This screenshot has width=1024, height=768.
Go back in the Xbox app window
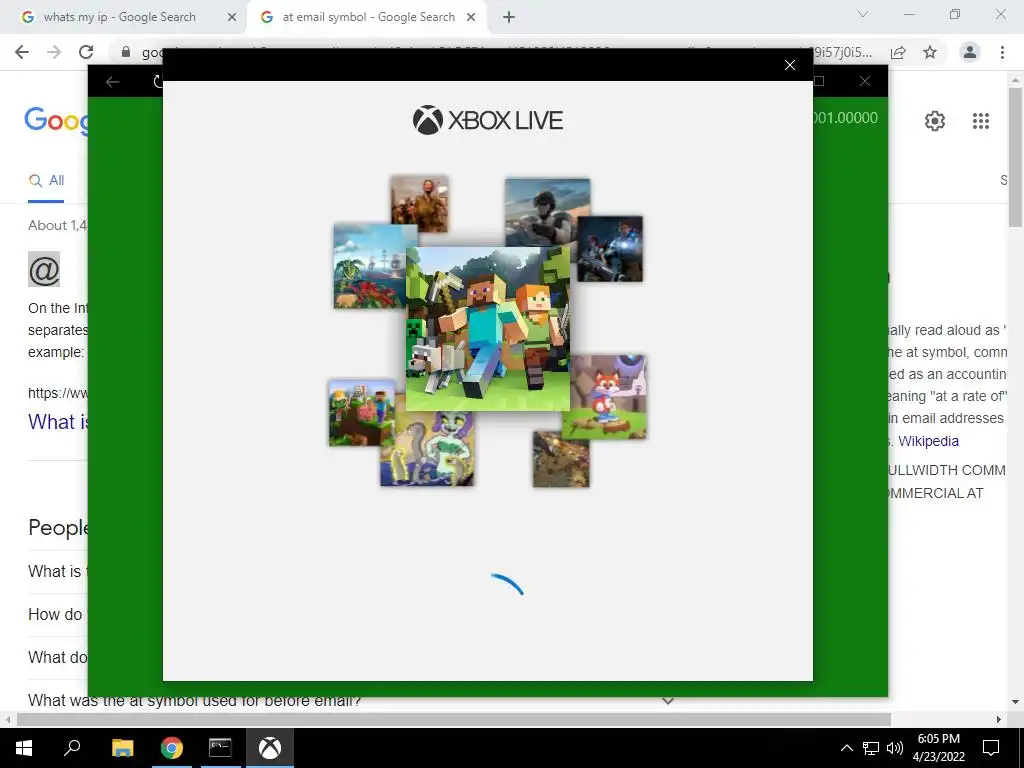point(112,82)
